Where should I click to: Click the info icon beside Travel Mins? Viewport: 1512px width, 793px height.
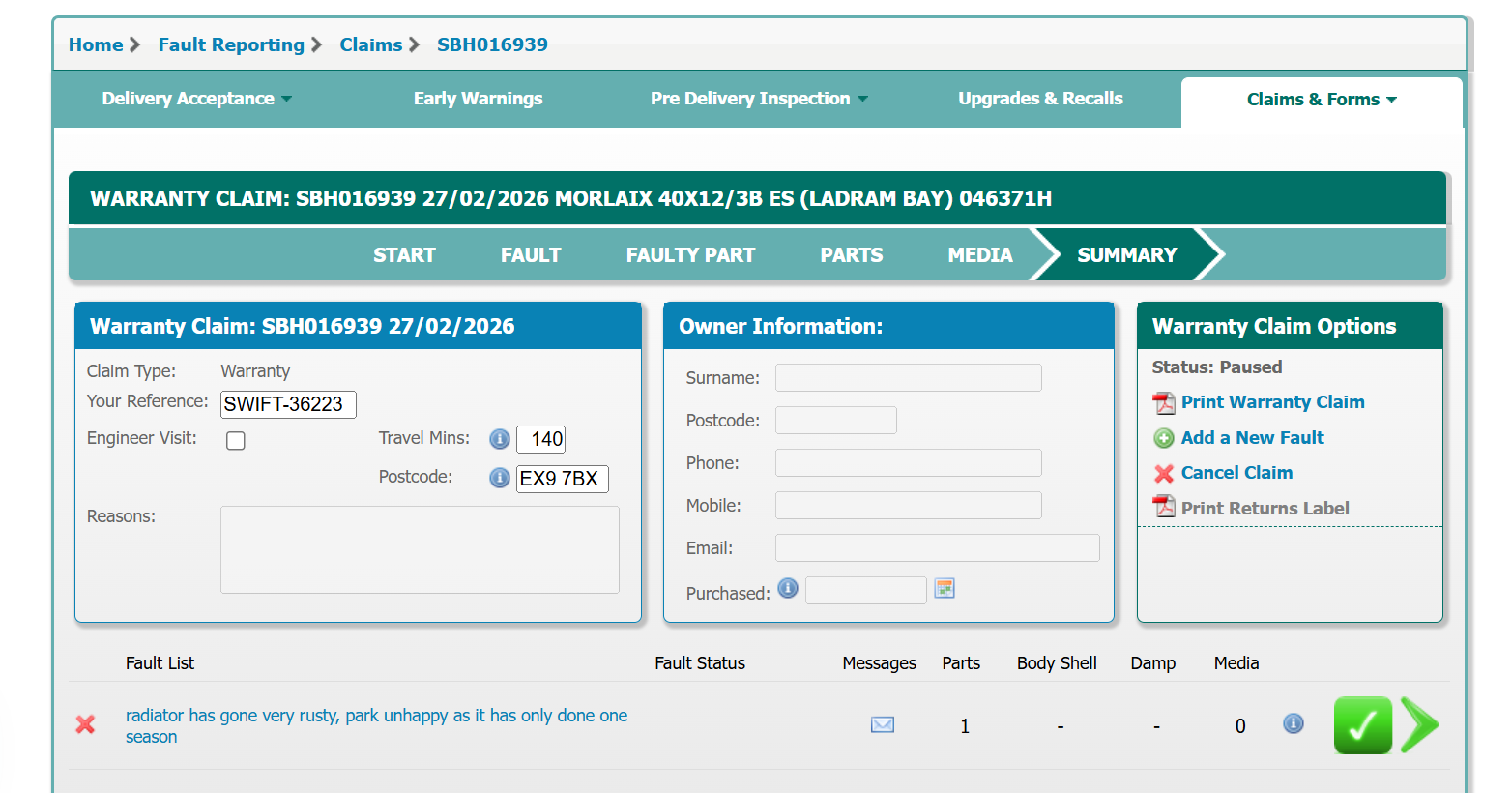click(x=499, y=439)
